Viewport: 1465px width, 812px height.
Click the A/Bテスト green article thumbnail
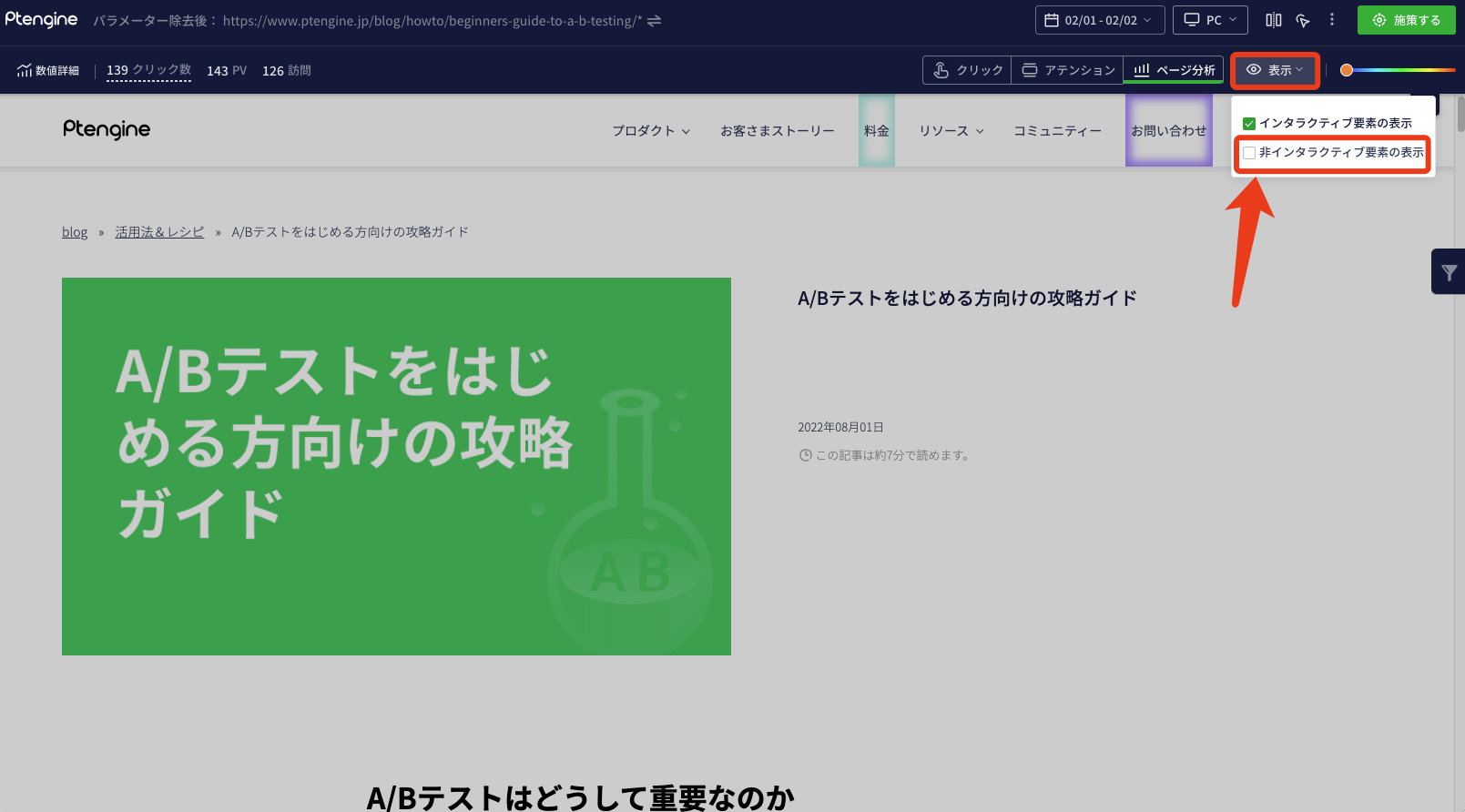(x=396, y=466)
